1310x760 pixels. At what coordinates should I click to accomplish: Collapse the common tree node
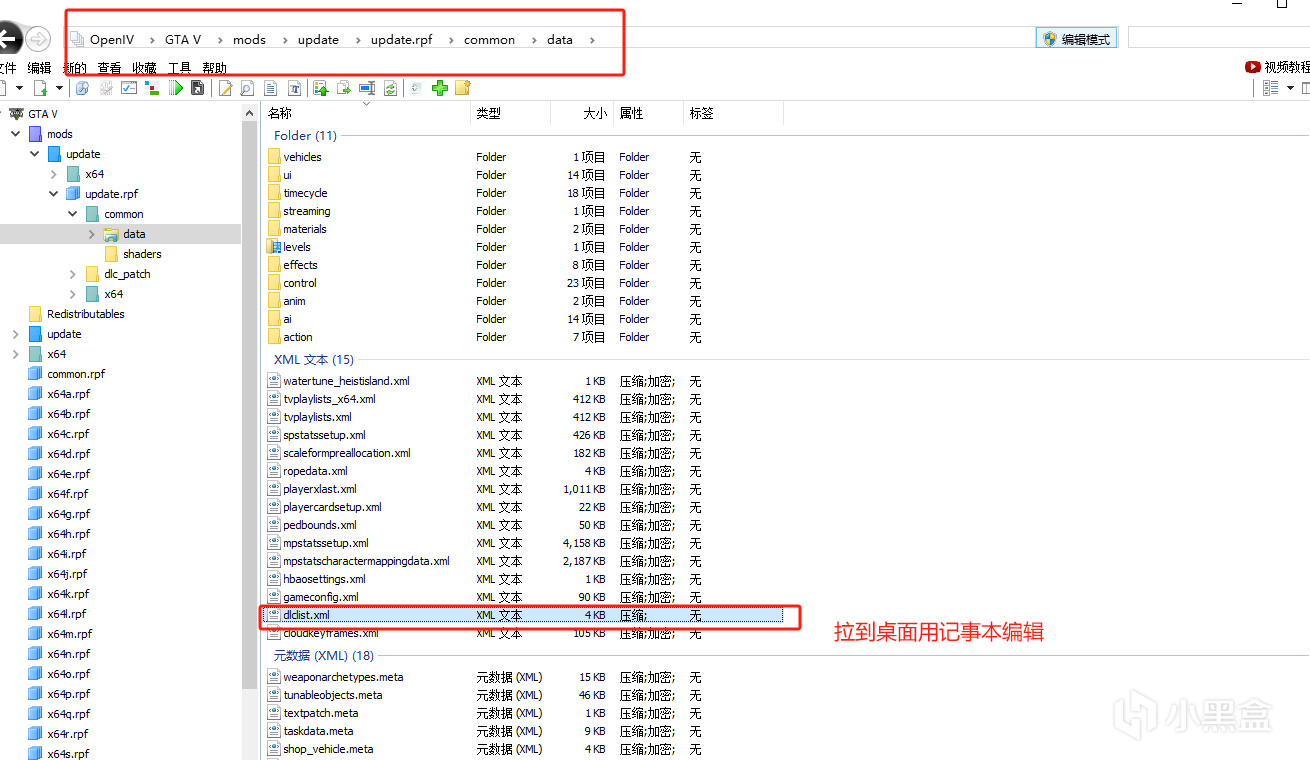[73, 214]
